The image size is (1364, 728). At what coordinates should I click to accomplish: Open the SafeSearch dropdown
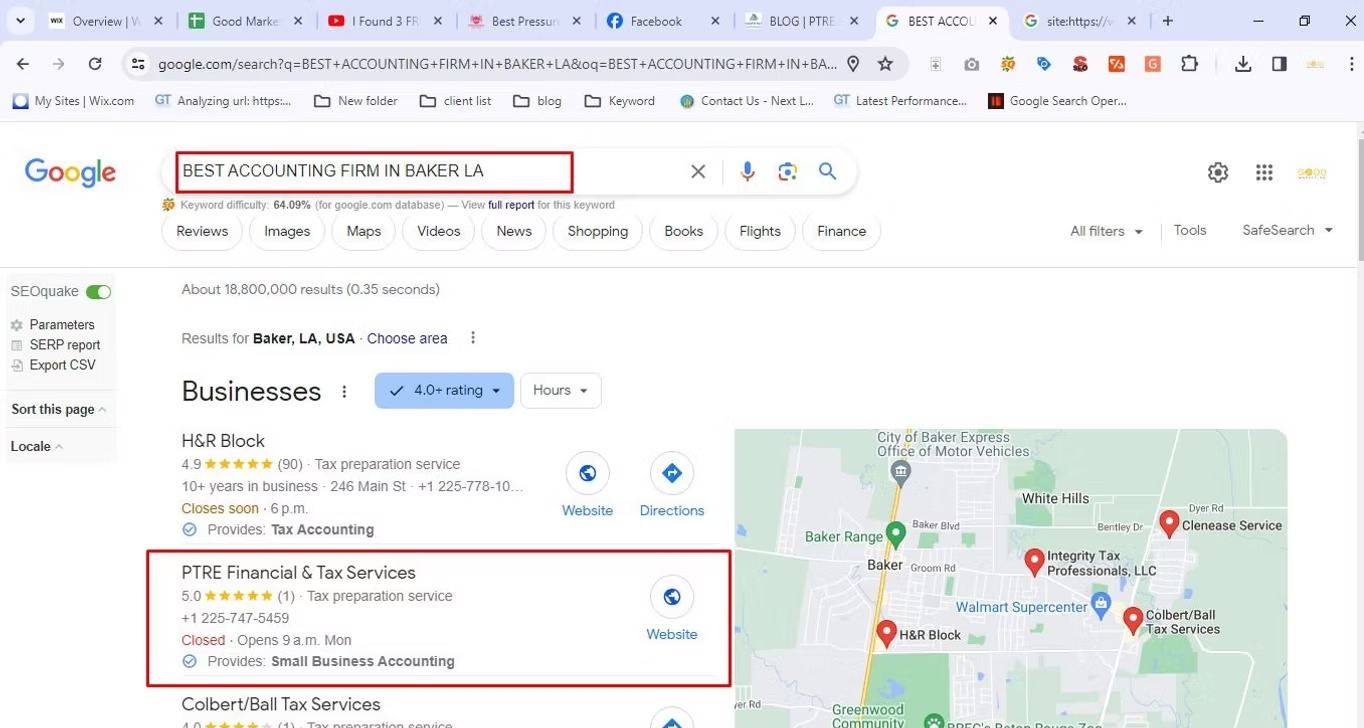(1287, 230)
